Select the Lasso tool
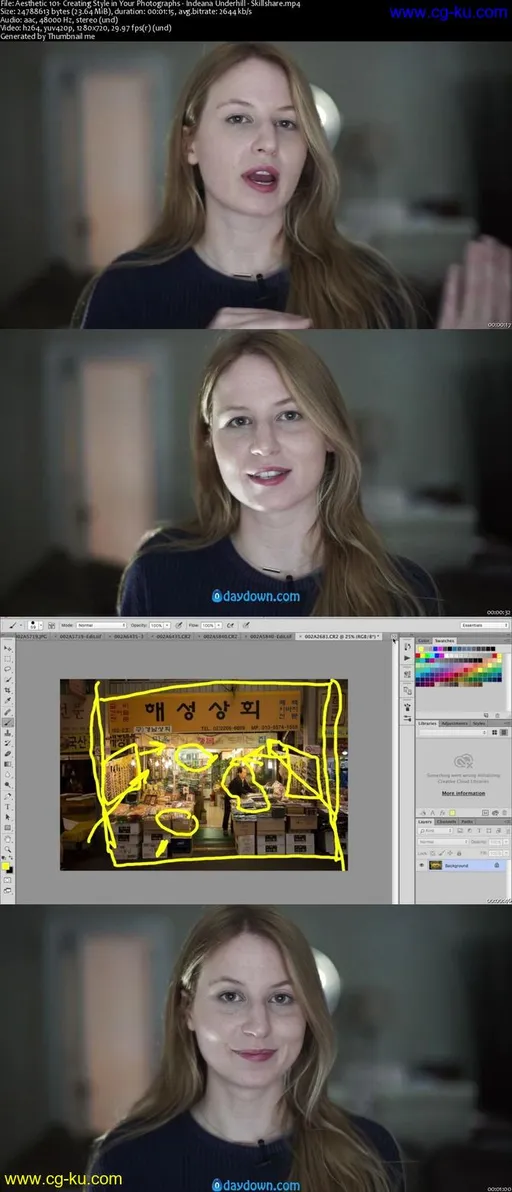 point(8,669)
